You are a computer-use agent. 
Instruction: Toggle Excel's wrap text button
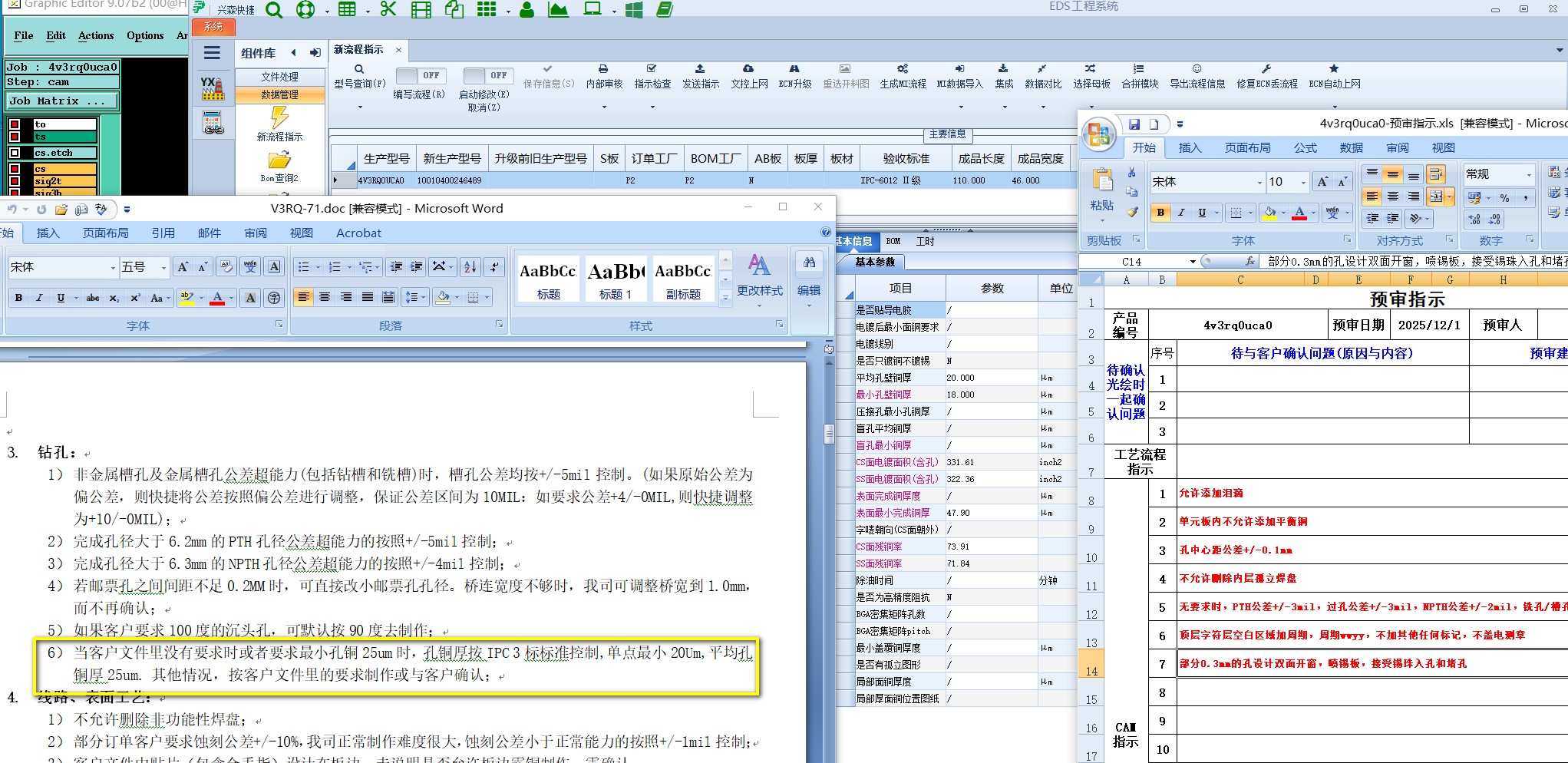point(1436,174)
